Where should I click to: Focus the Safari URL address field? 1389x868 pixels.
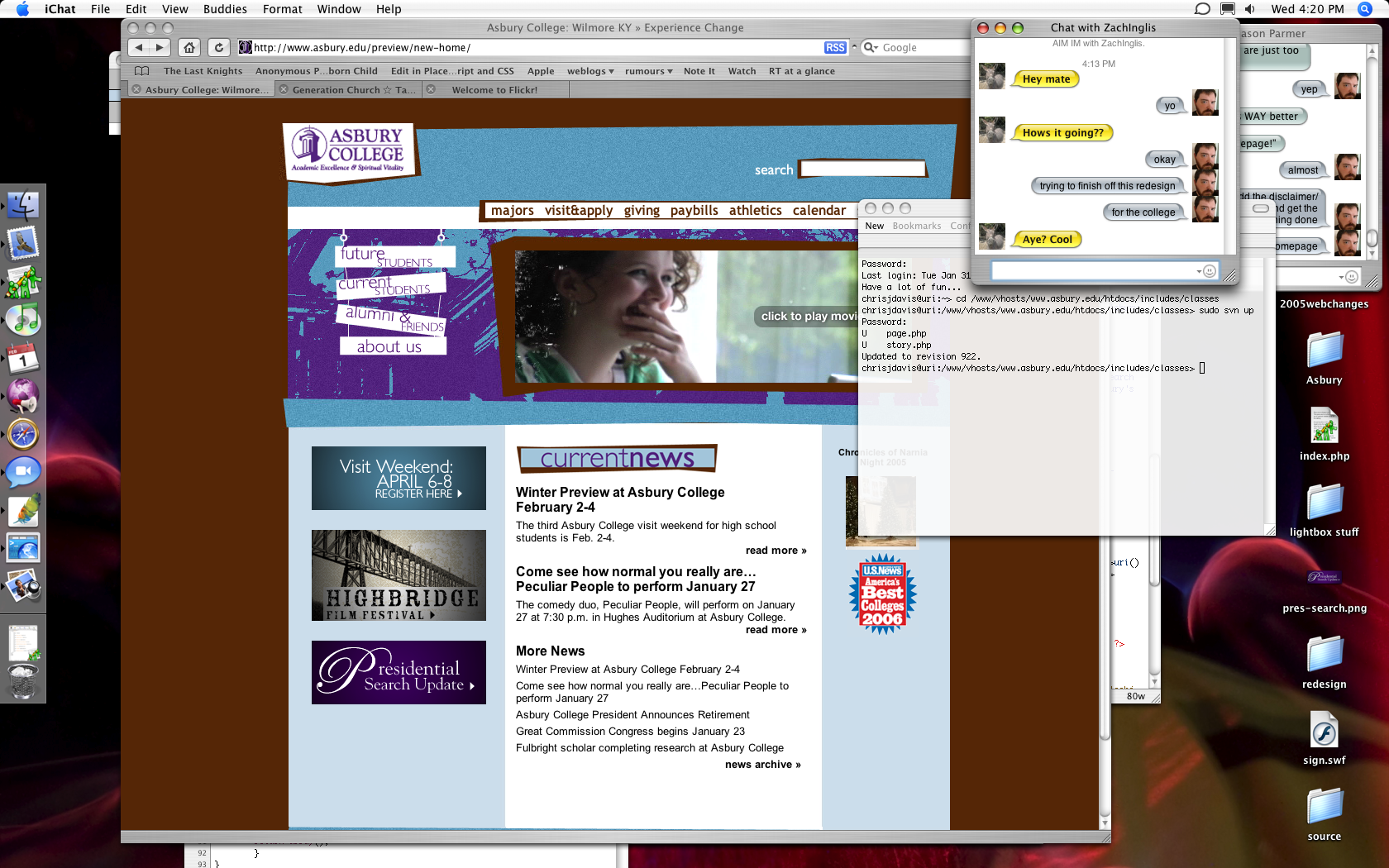pos(537,48)
